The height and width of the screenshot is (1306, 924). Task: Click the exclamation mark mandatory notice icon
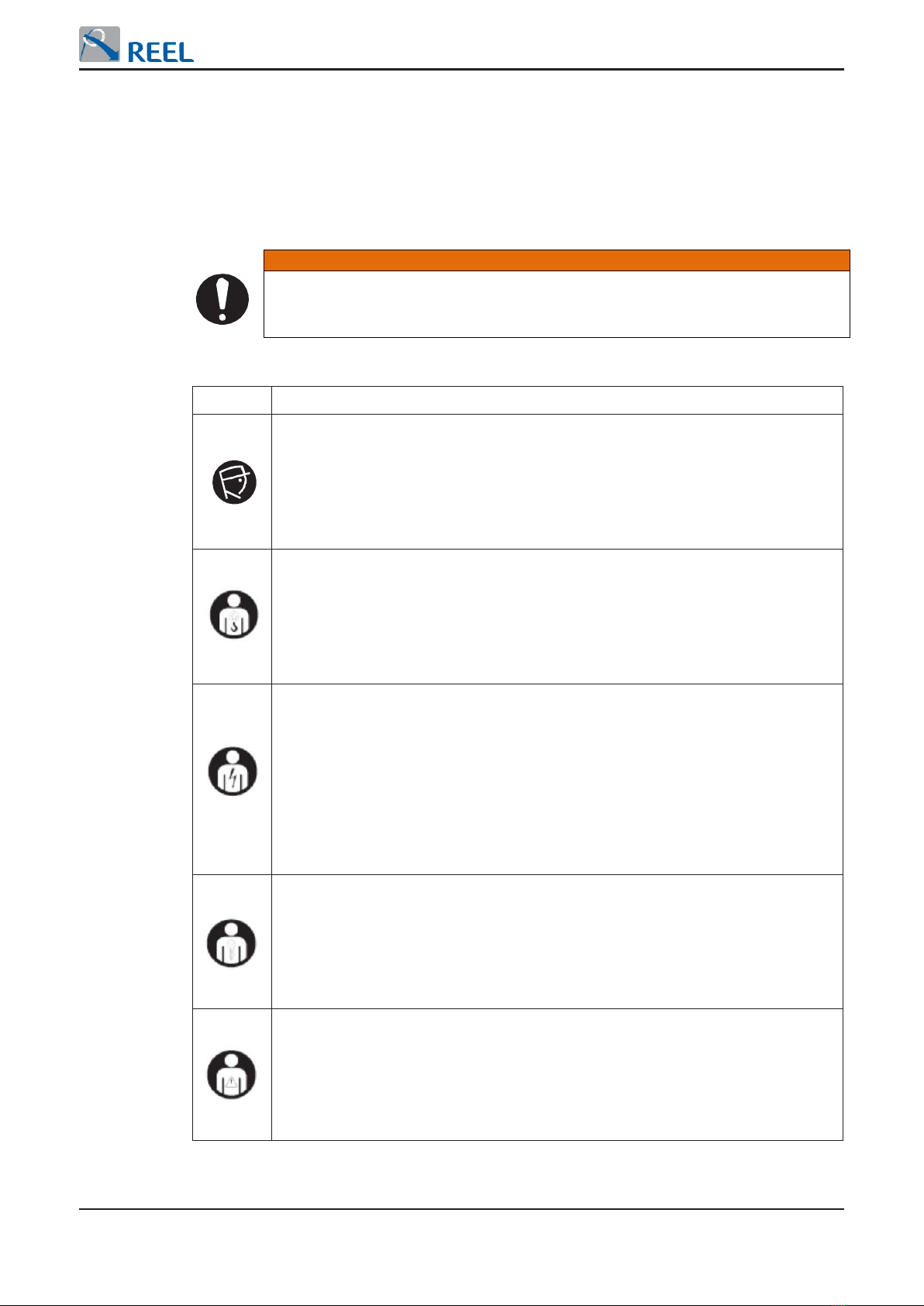pos(222,298)
